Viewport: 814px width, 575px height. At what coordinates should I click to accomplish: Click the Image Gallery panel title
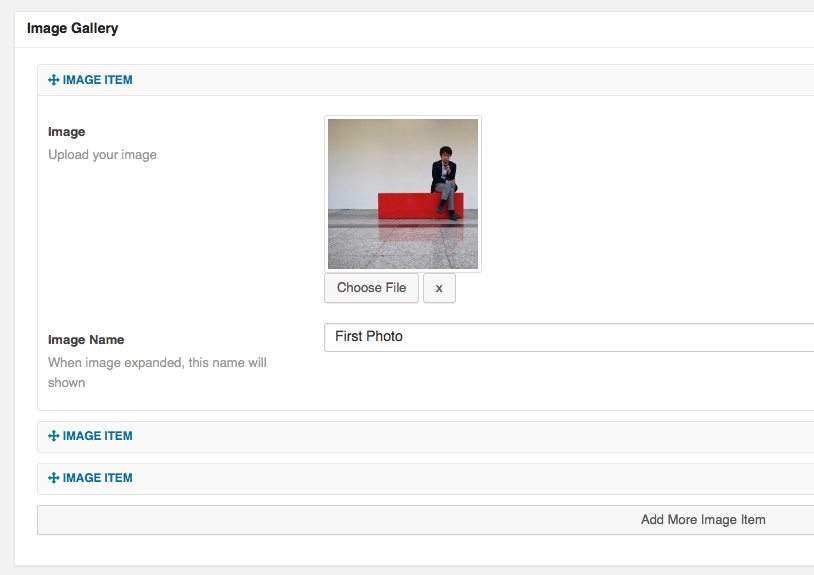click(72, 28)
